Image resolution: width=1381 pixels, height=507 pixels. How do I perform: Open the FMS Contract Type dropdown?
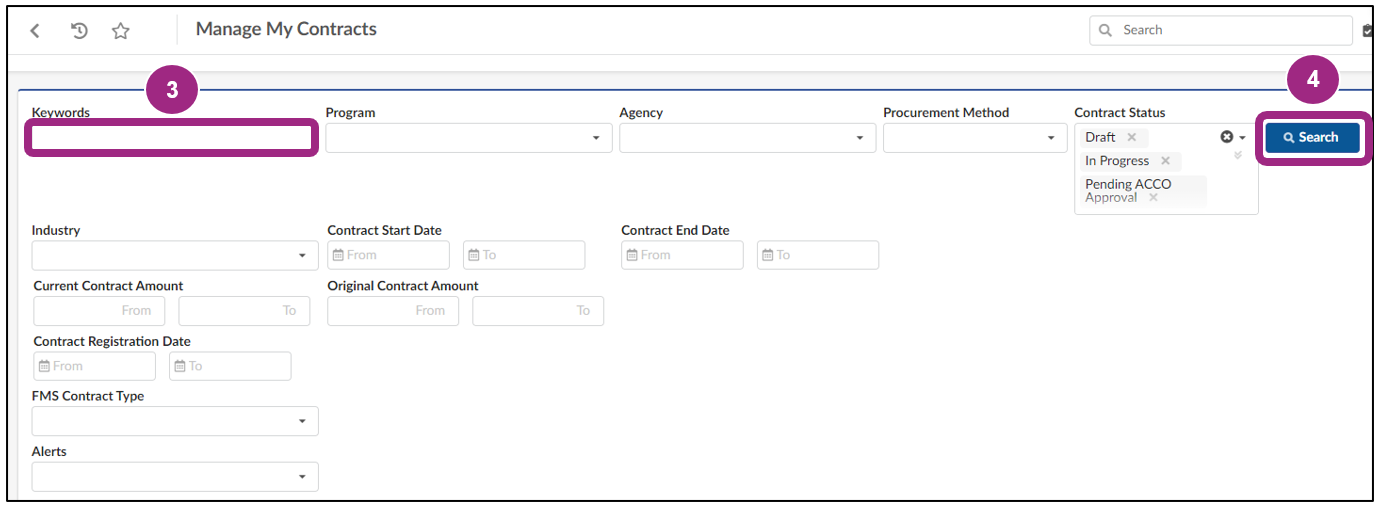pyautogui.click(x=175, y=421)
